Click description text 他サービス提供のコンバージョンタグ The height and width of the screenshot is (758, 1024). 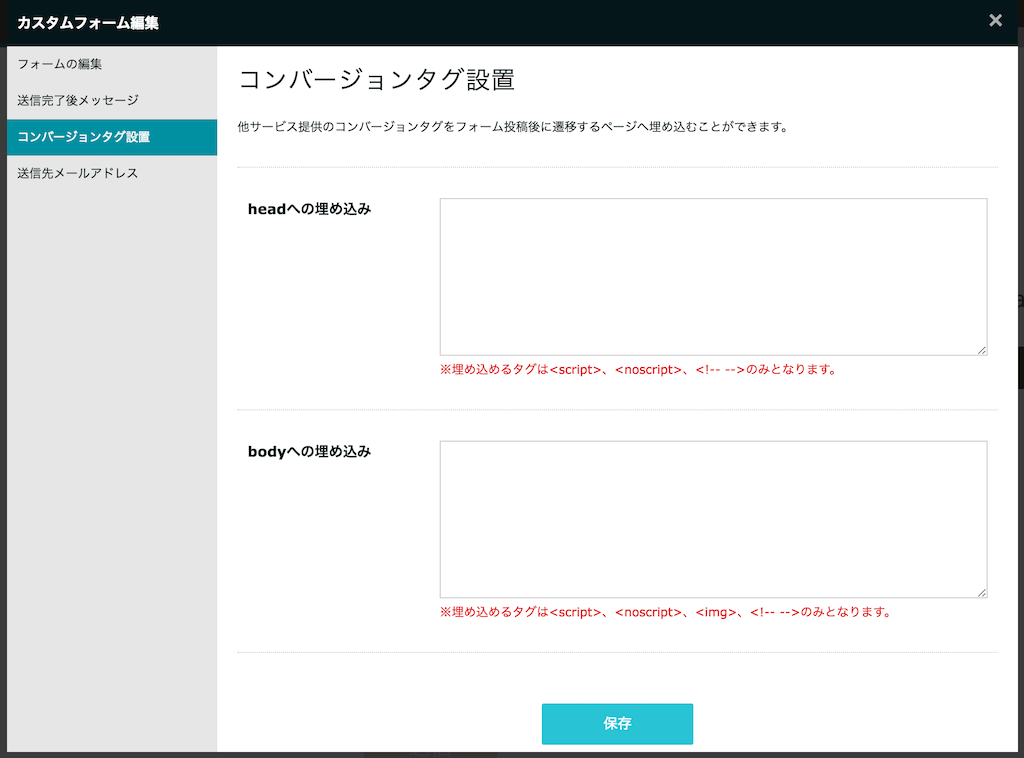point(514,127)
